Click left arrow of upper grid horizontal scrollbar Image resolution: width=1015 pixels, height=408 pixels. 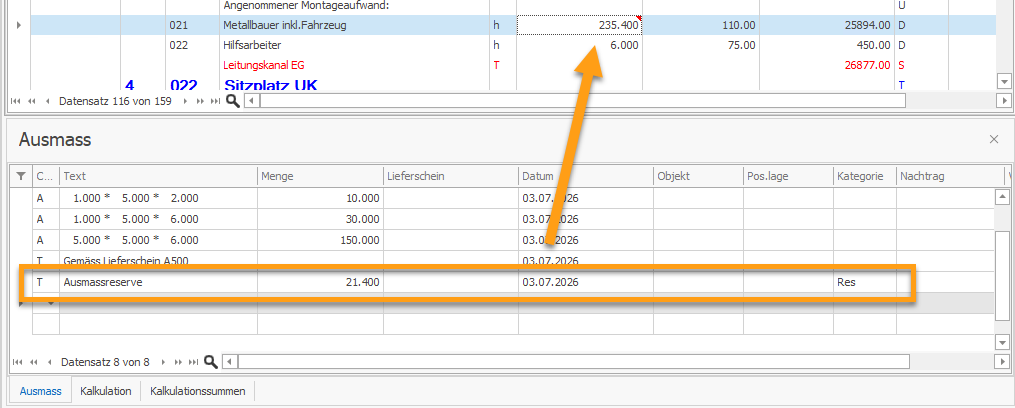click(251, 101)
